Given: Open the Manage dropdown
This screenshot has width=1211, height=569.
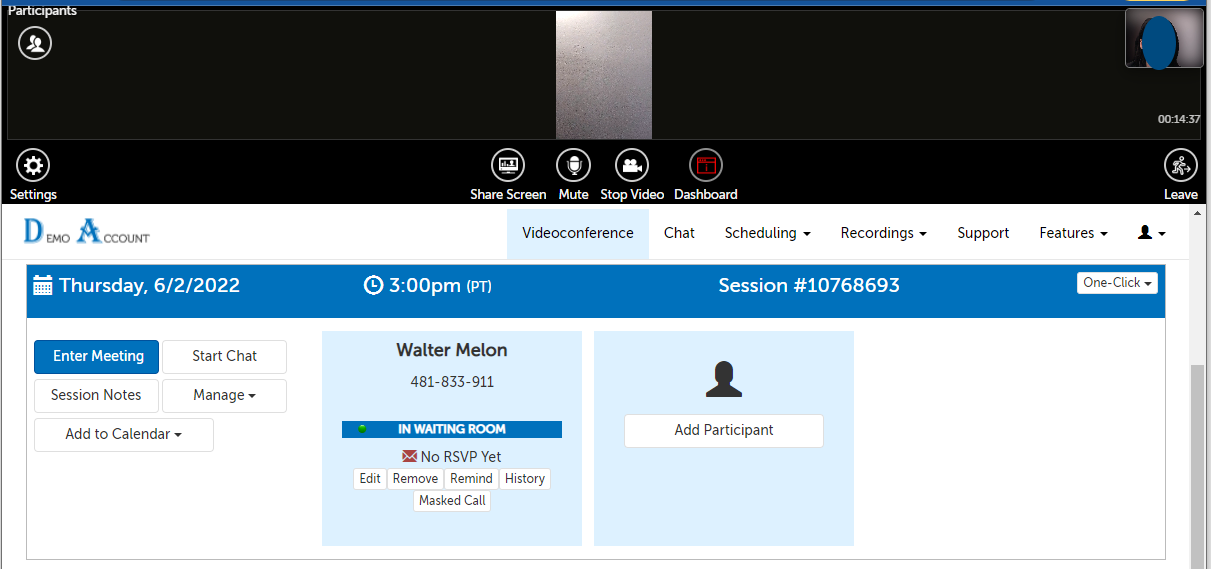Looking at the screenshot, I should [x=224, y=395].
